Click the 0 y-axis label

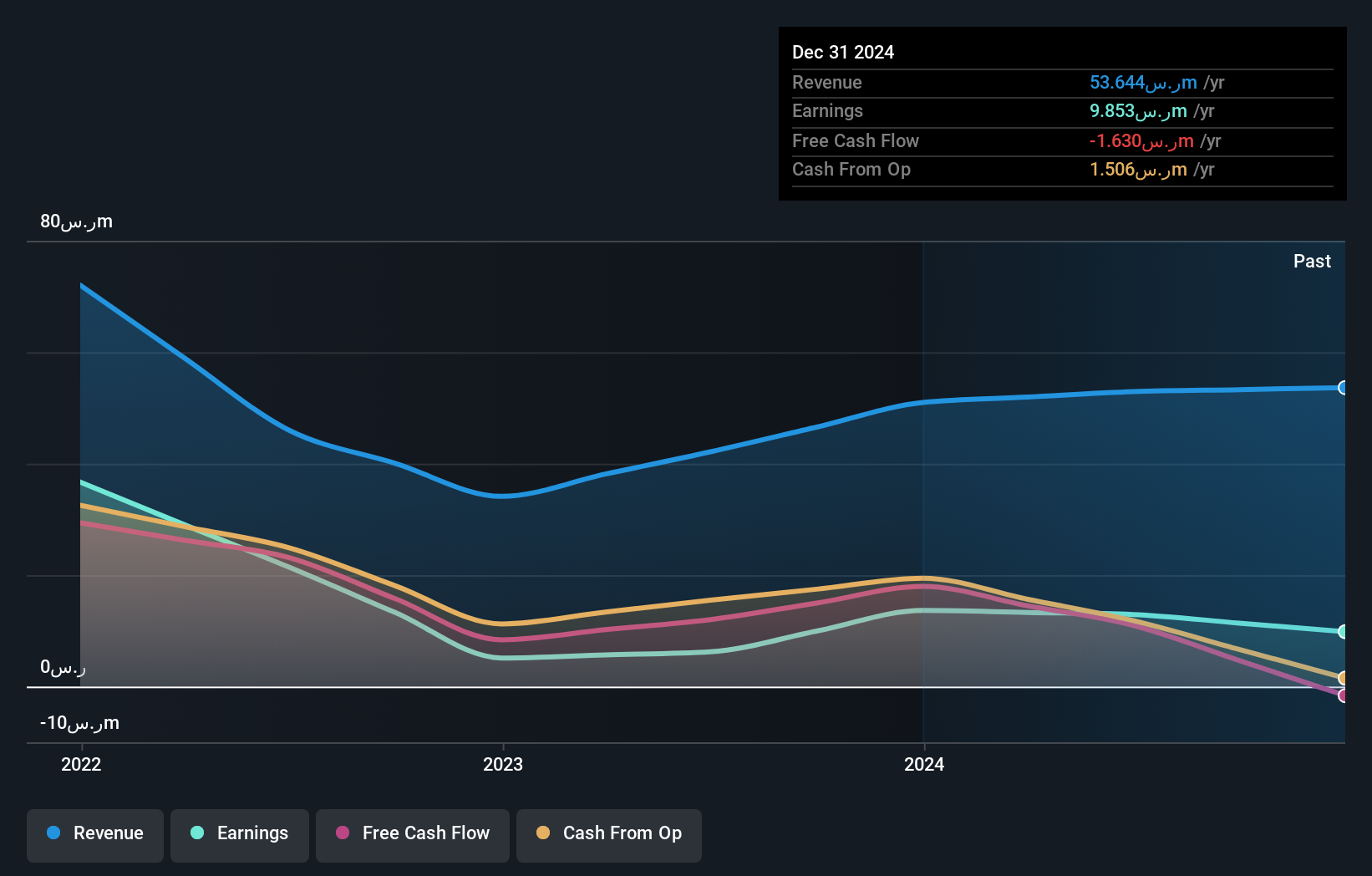point(63,667)
